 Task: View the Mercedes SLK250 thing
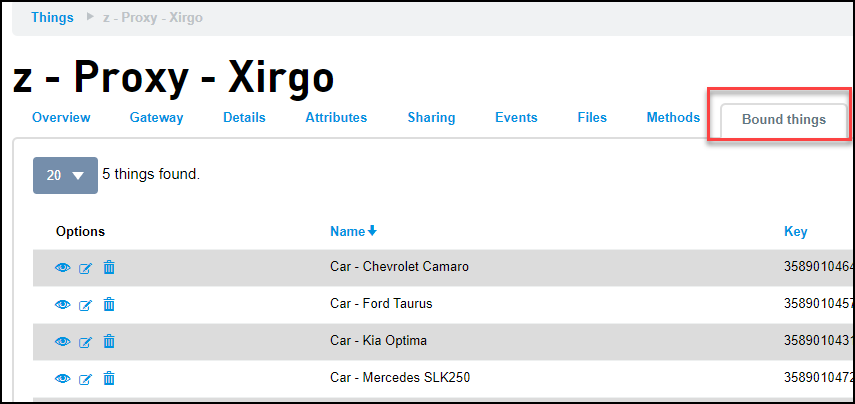tap(63, 378)
